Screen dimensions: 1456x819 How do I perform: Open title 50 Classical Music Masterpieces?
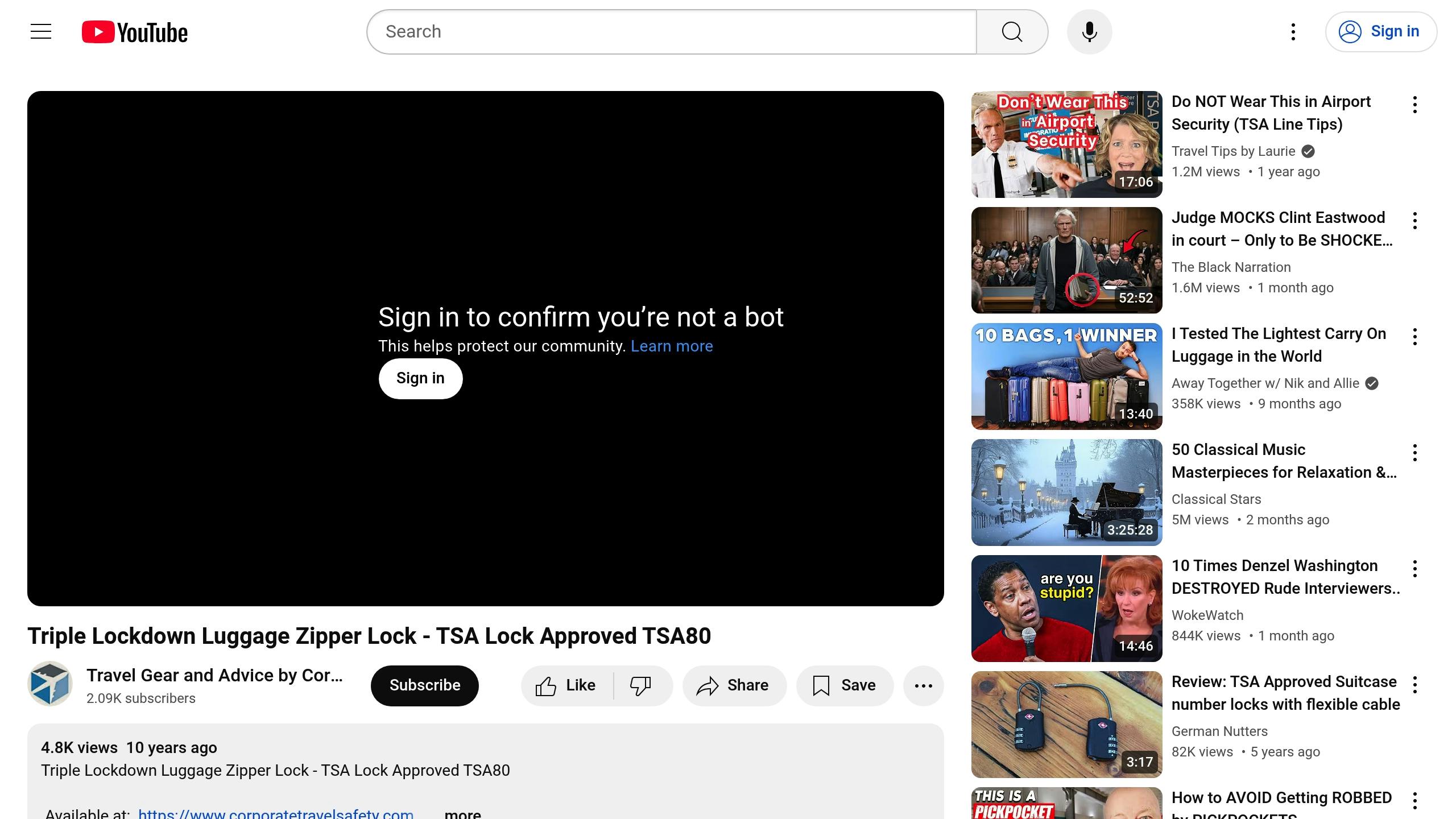(1284, 461)
